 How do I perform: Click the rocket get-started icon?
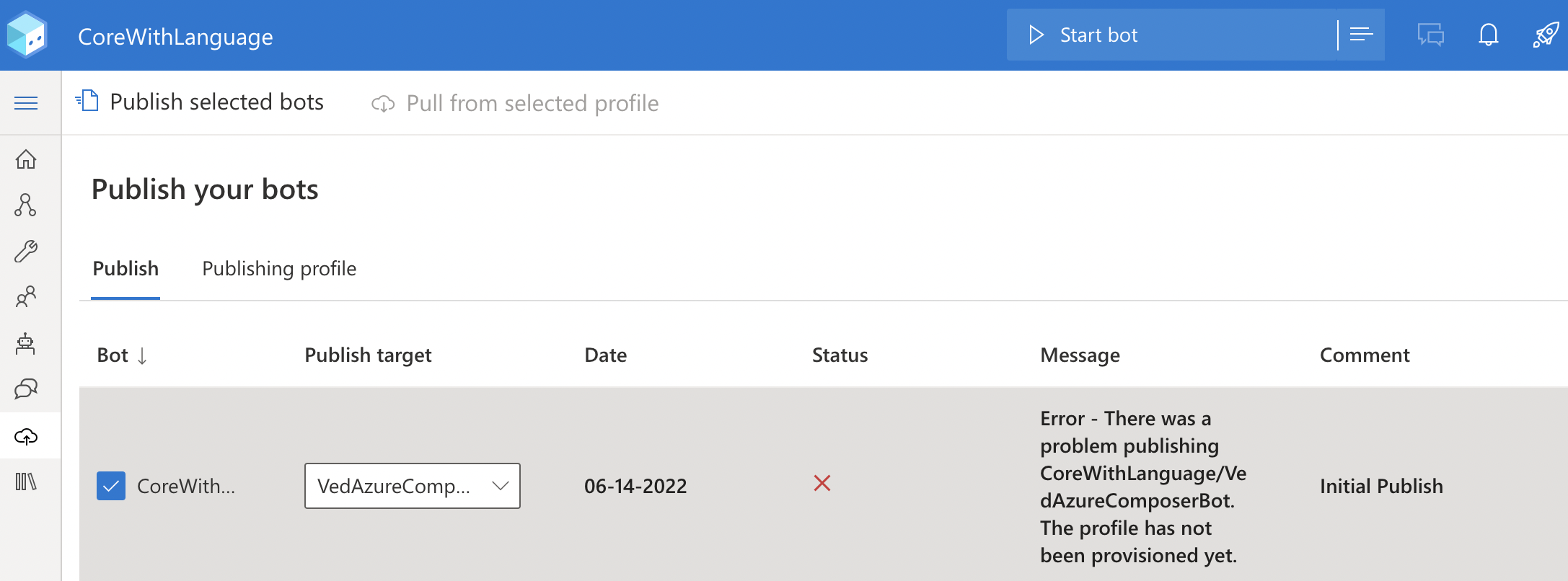(x=1546, y=35)
